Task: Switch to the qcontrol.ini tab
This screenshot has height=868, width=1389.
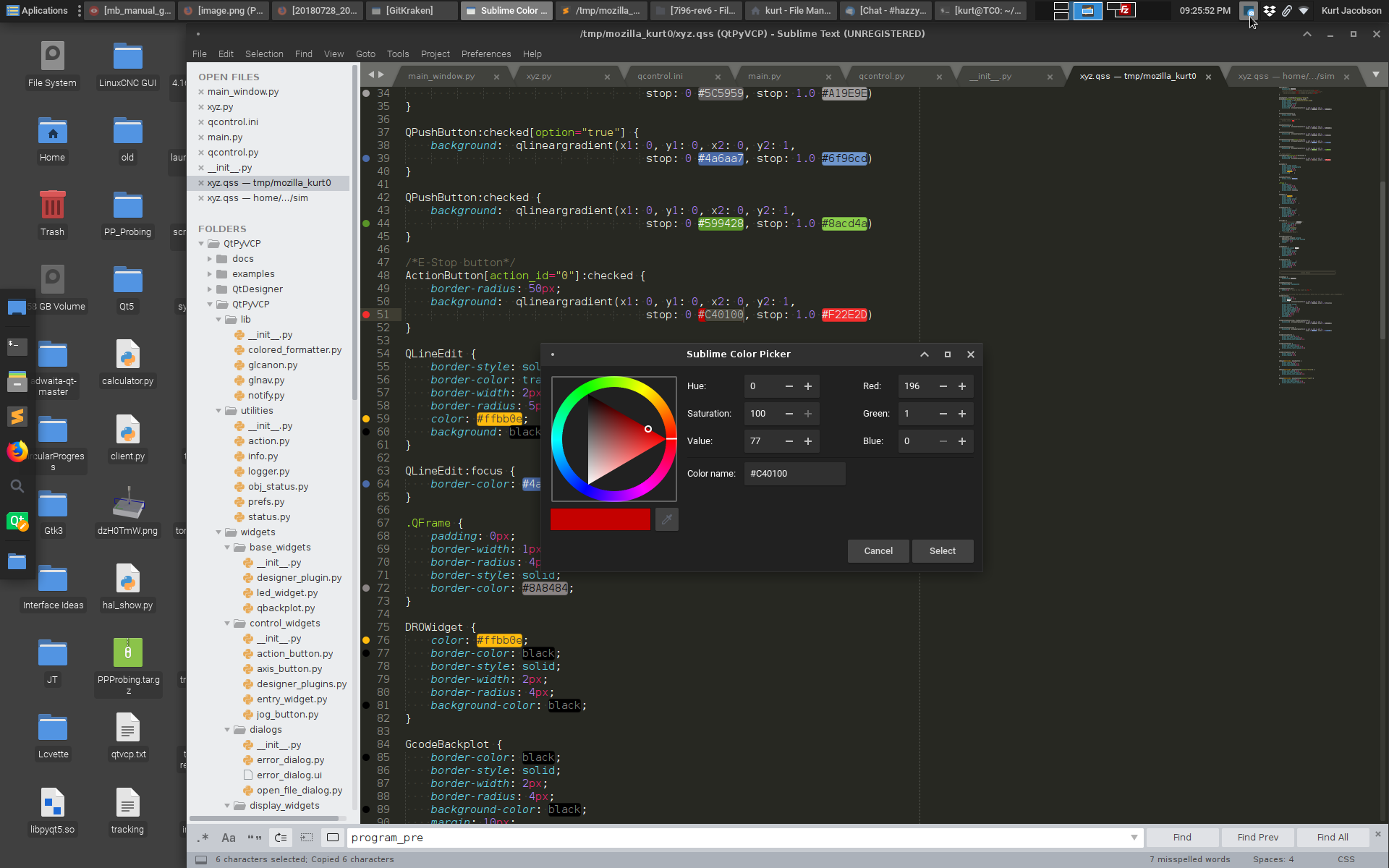Action: coord(660,77)
